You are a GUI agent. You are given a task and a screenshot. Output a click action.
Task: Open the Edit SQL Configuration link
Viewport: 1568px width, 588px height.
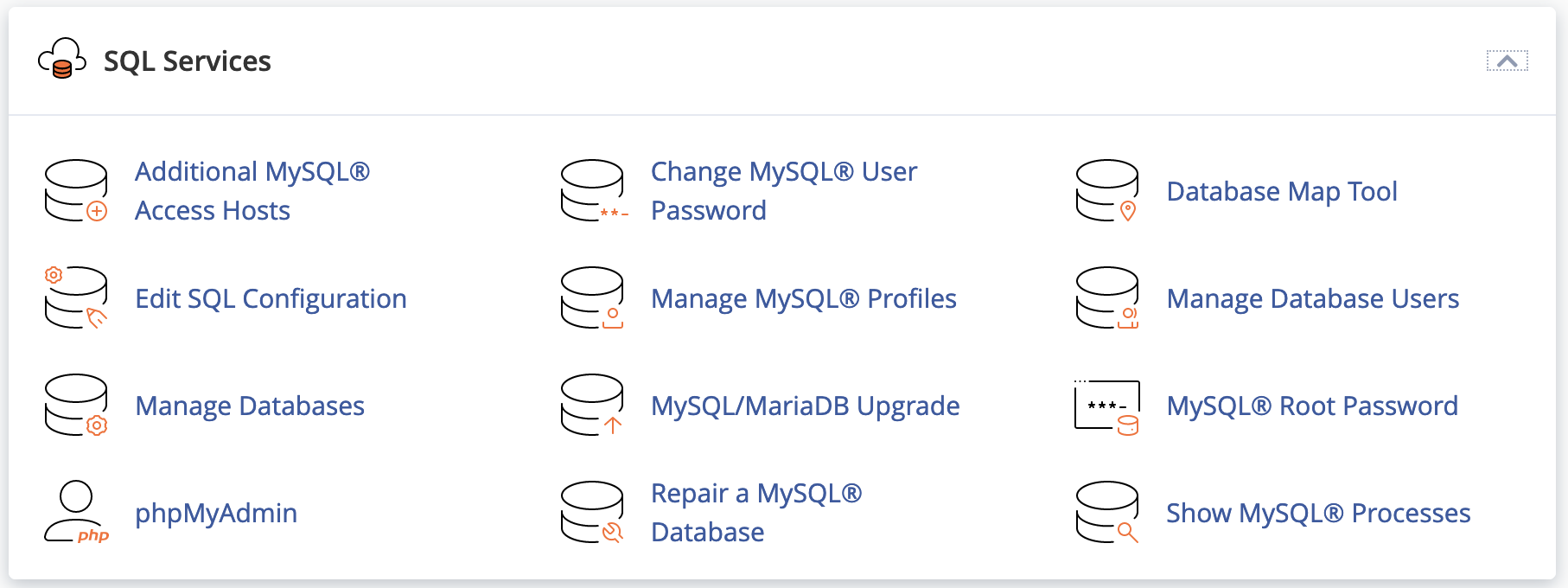coord(271,298)
